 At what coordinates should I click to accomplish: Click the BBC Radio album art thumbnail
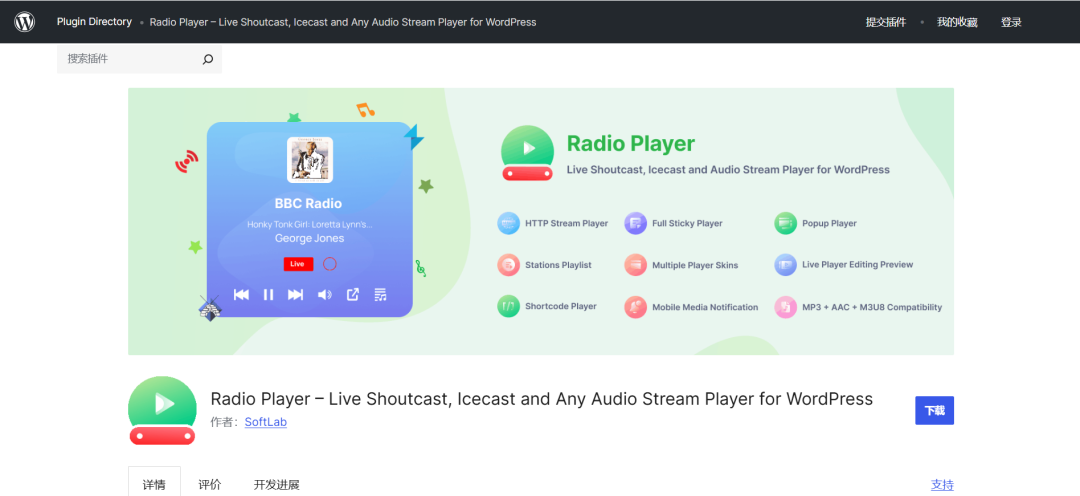(x=310, y=160)
